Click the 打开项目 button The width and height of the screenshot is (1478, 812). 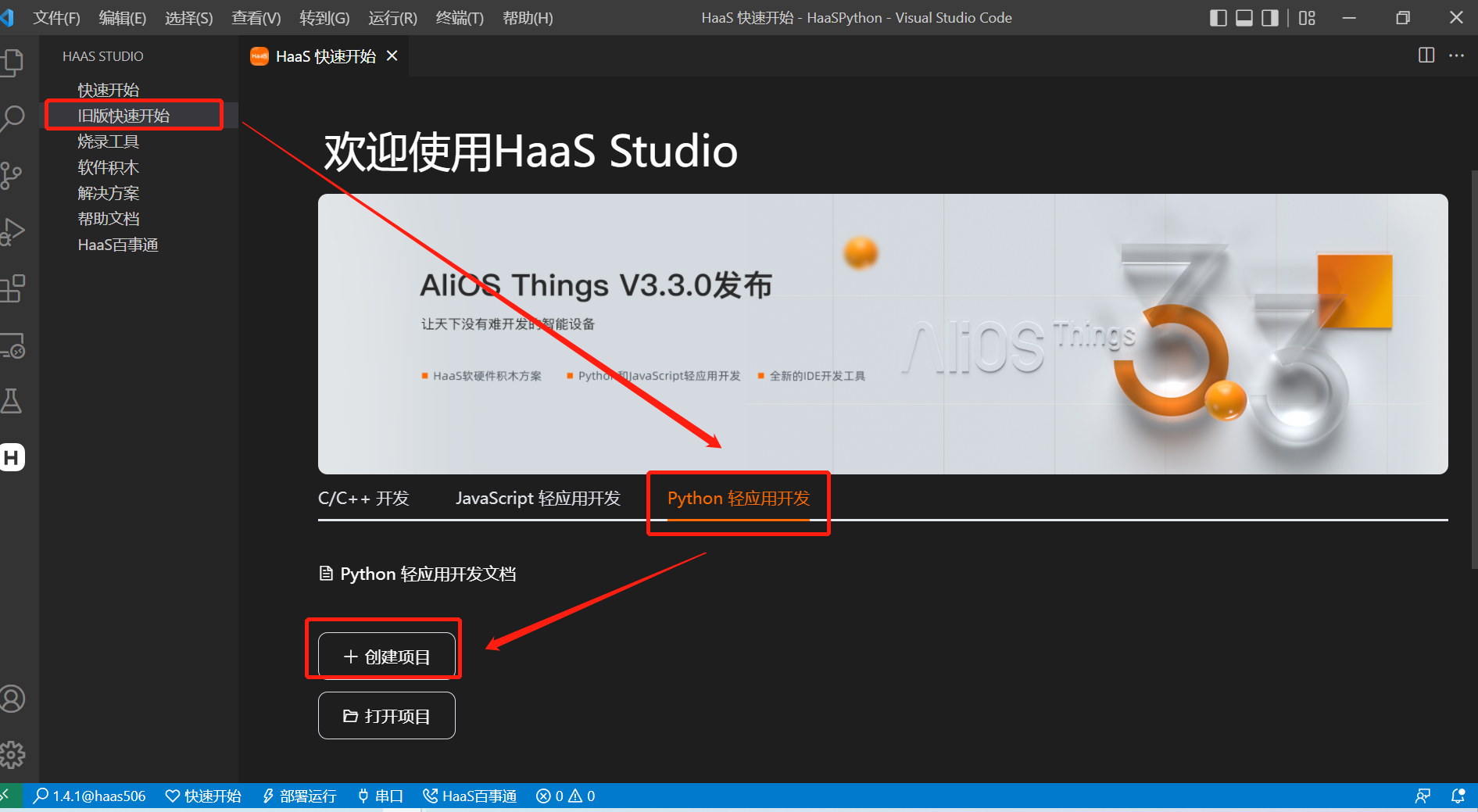[387, 716]
